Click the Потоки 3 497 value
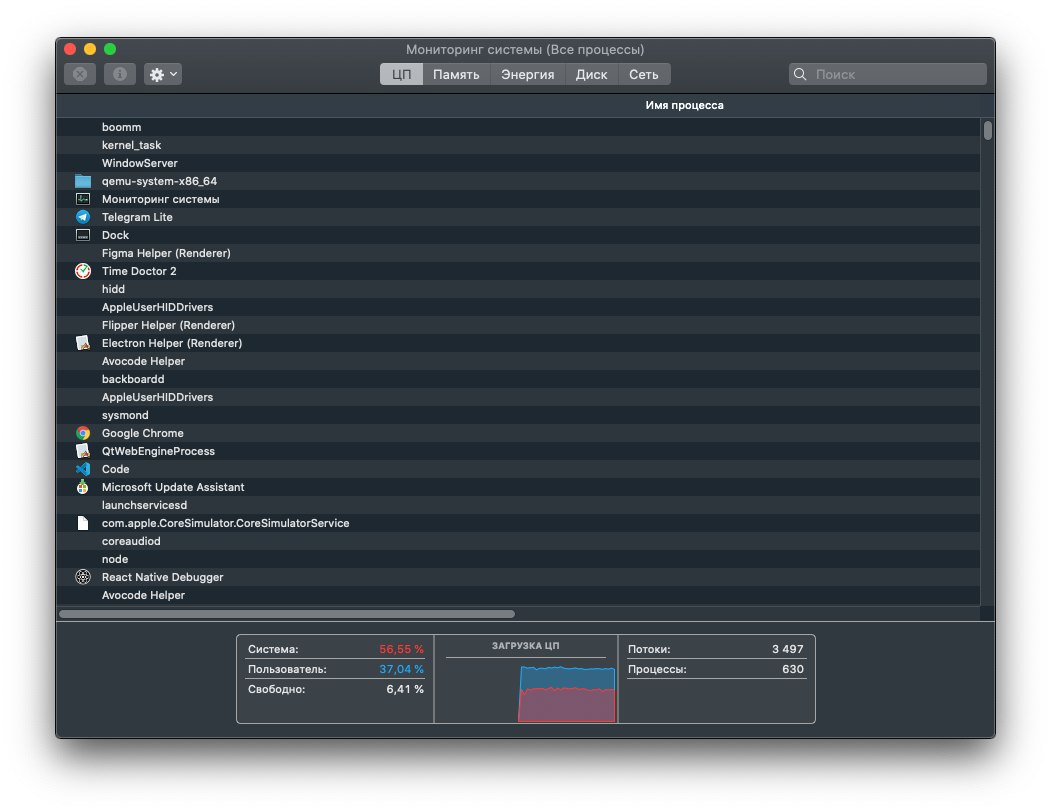The height and width of the screenshot is (812, 1051). pos(787,649)
